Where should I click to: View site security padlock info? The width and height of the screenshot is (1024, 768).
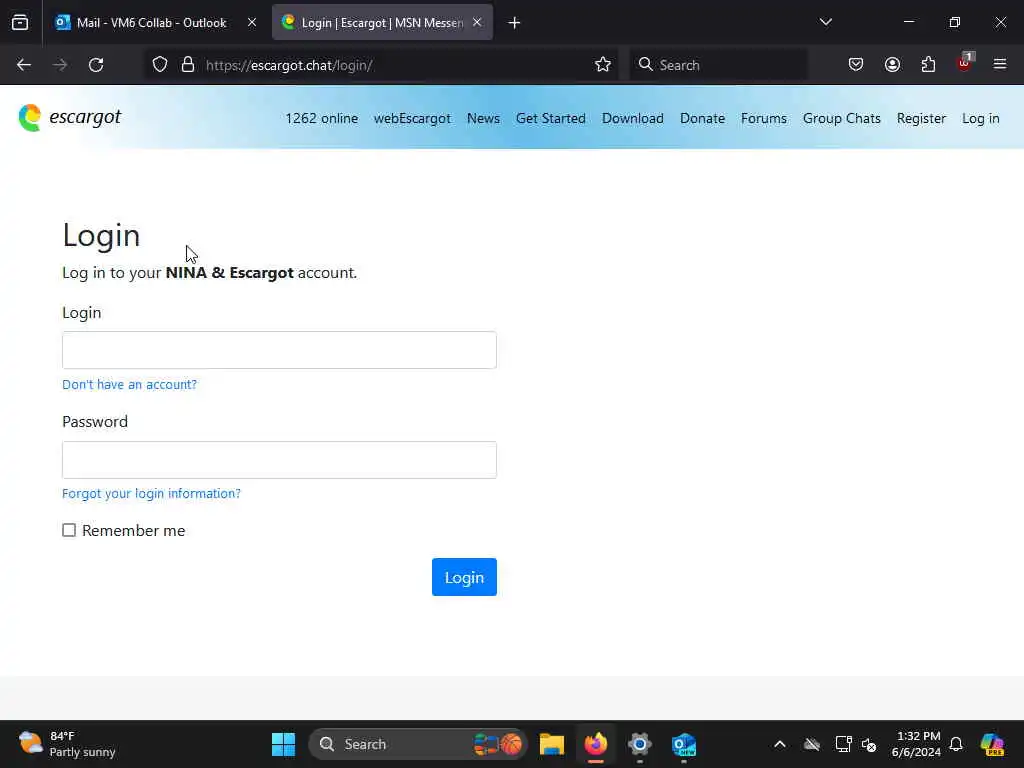pos(188,65)
